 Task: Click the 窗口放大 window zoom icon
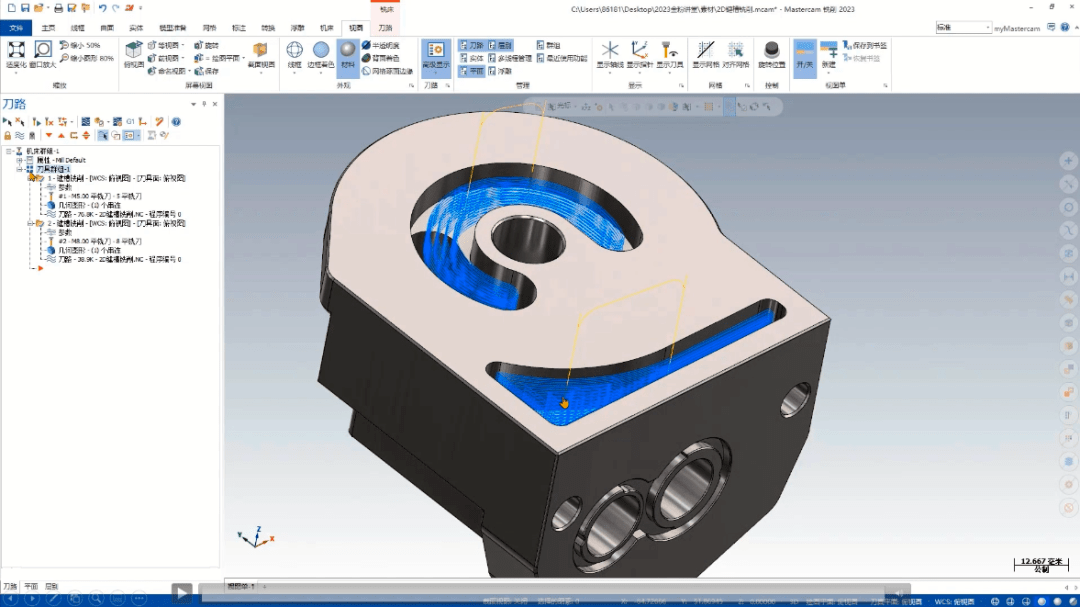(43, 52)
